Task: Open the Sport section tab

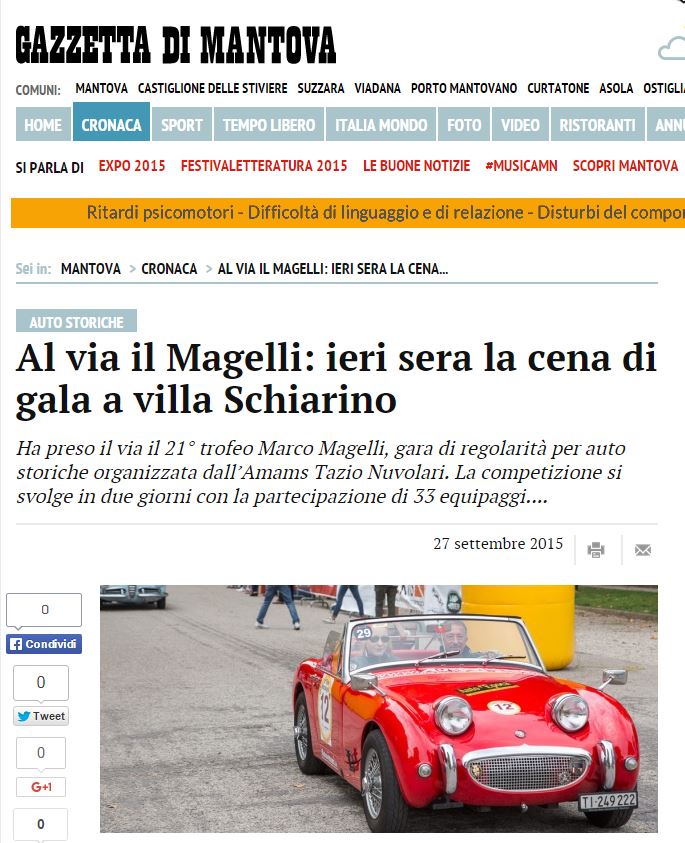Action: tap(182, 125)
